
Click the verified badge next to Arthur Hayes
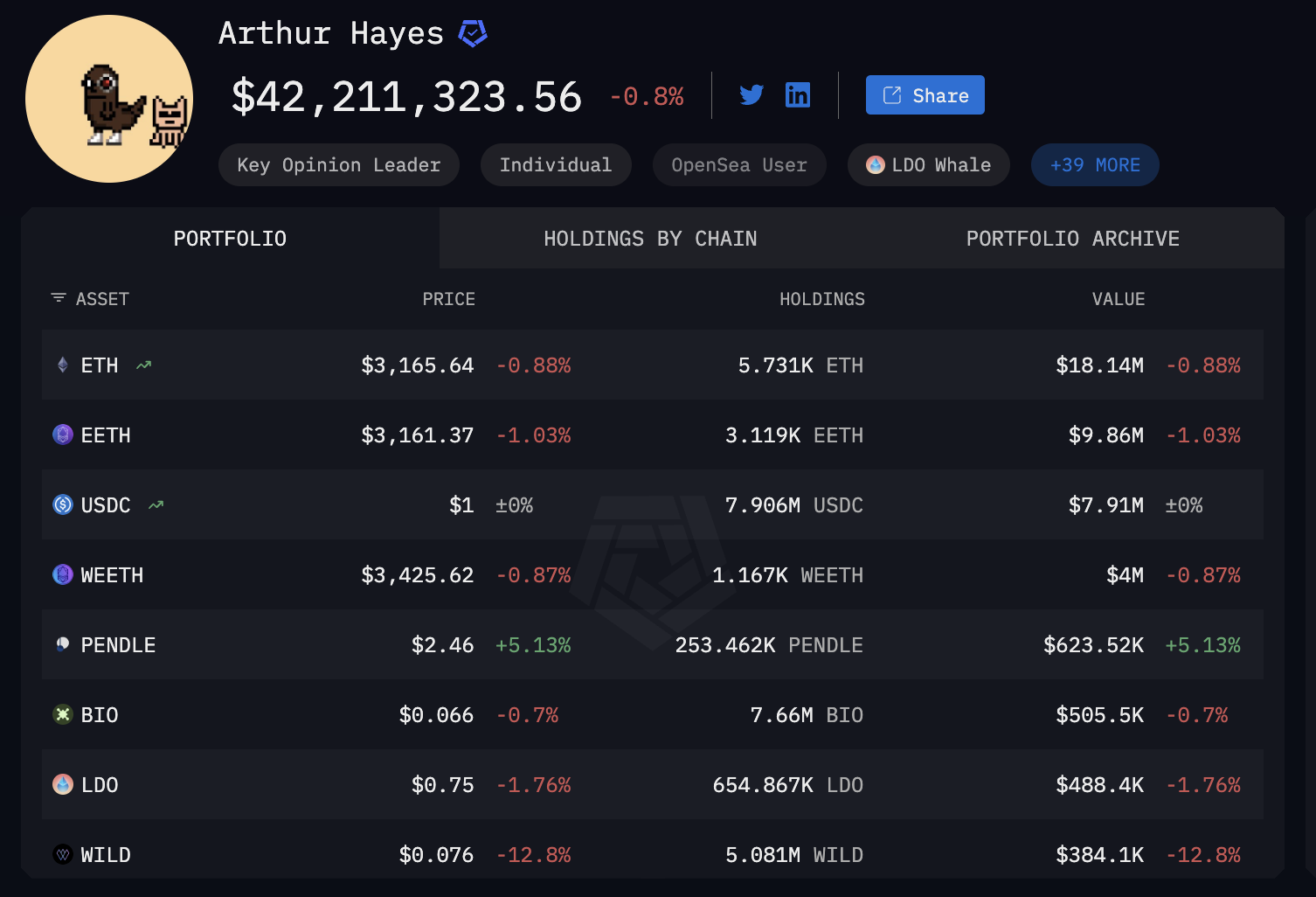tap(472, 33)
